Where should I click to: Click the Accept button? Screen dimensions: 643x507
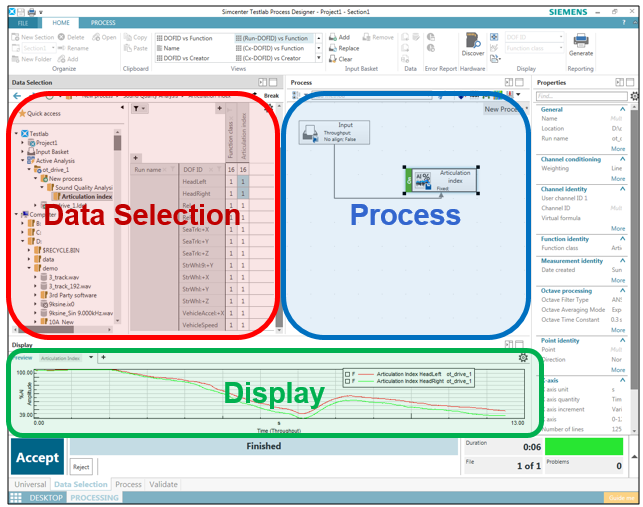coord(37,457)
